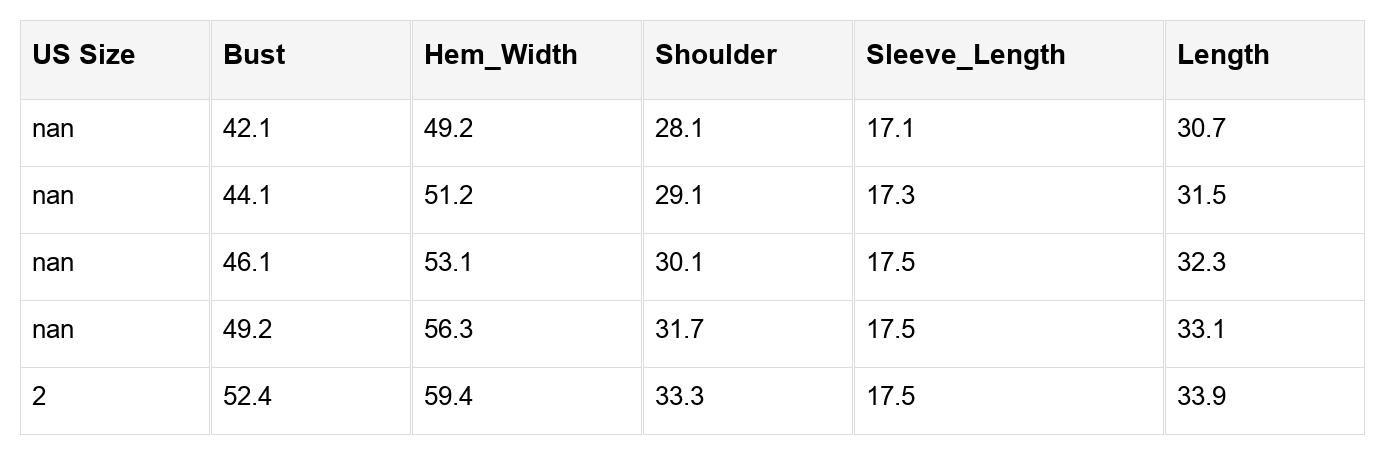1384x454 pixels.
Task: Click the Shoulder value 31.7
Action: (679, 330)
